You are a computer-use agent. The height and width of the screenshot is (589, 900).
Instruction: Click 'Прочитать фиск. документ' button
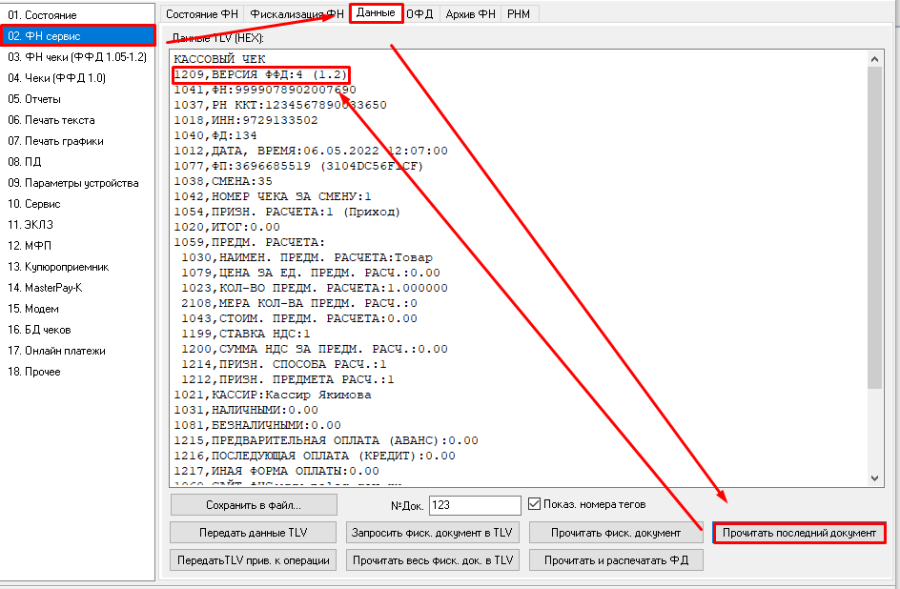(615, 533)
